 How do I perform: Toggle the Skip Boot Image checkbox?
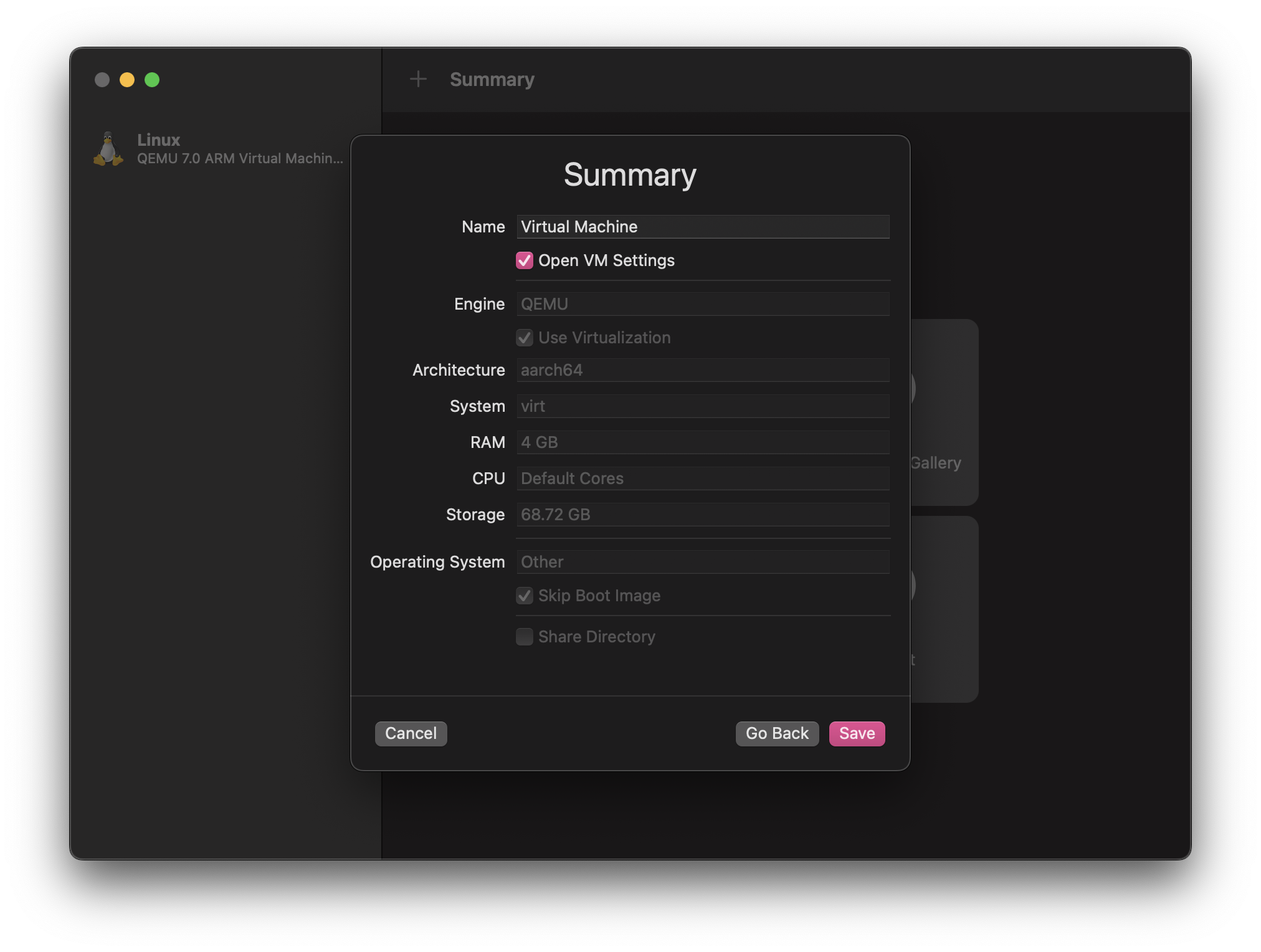525,596
